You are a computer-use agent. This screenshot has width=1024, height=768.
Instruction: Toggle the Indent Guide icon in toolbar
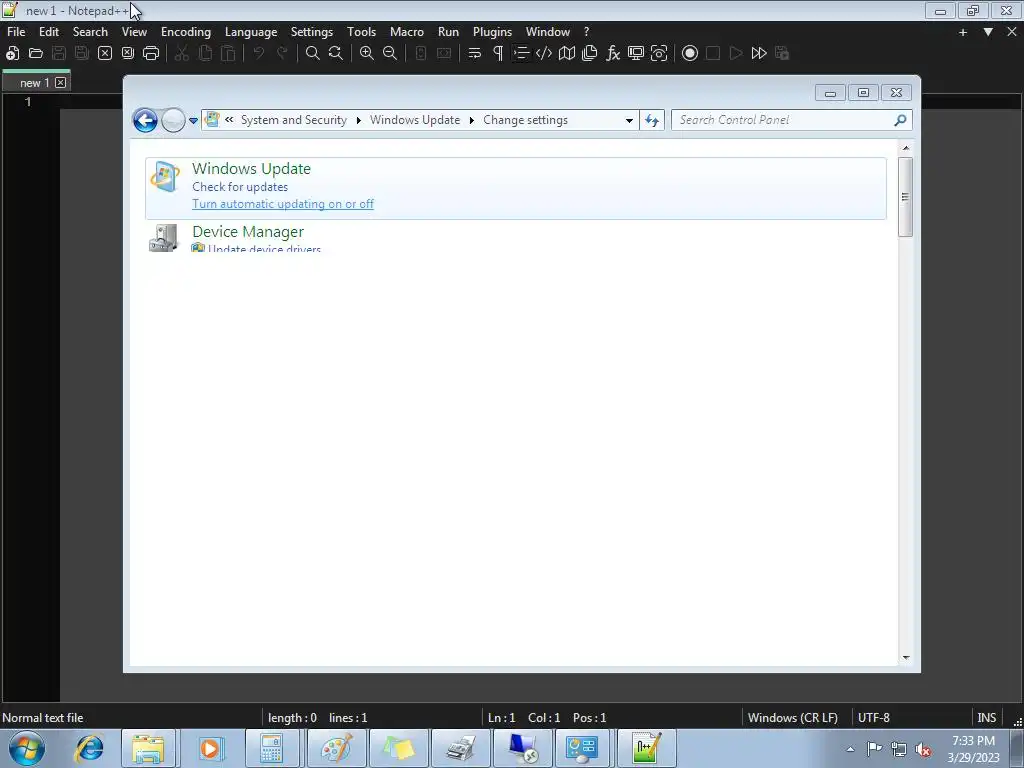pyautogui.click(x=520, y=54)
